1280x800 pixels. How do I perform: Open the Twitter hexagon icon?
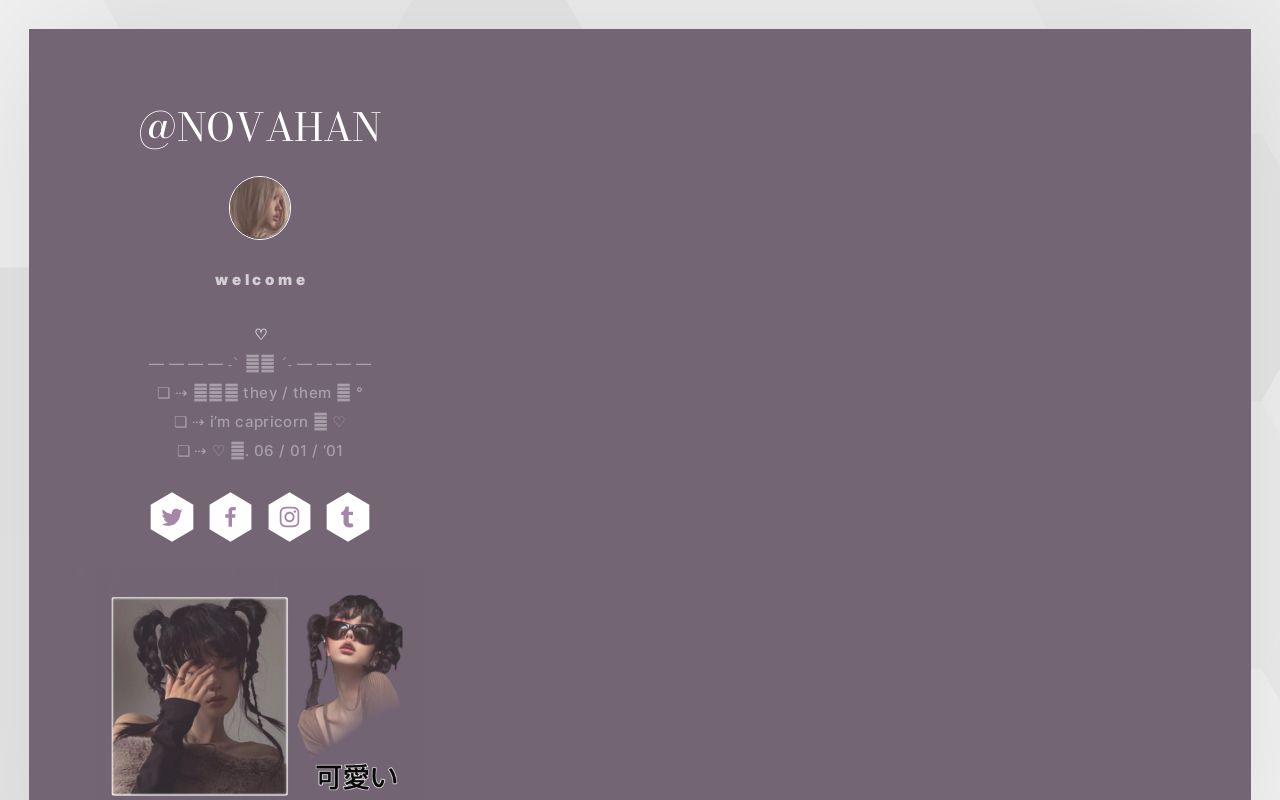tap(172, 517)
